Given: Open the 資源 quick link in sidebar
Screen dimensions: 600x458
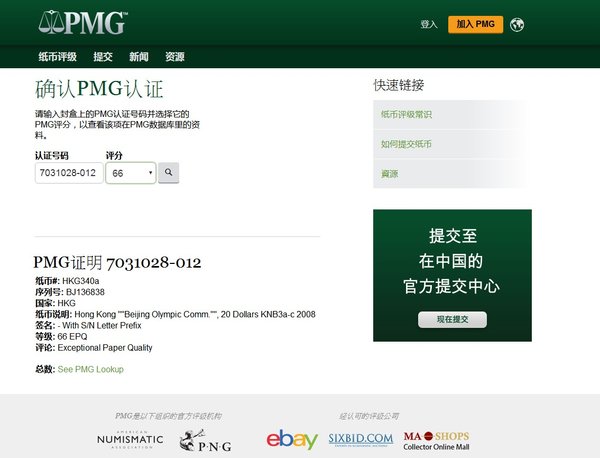Looking at the screenshot, I should click(390, 174).
